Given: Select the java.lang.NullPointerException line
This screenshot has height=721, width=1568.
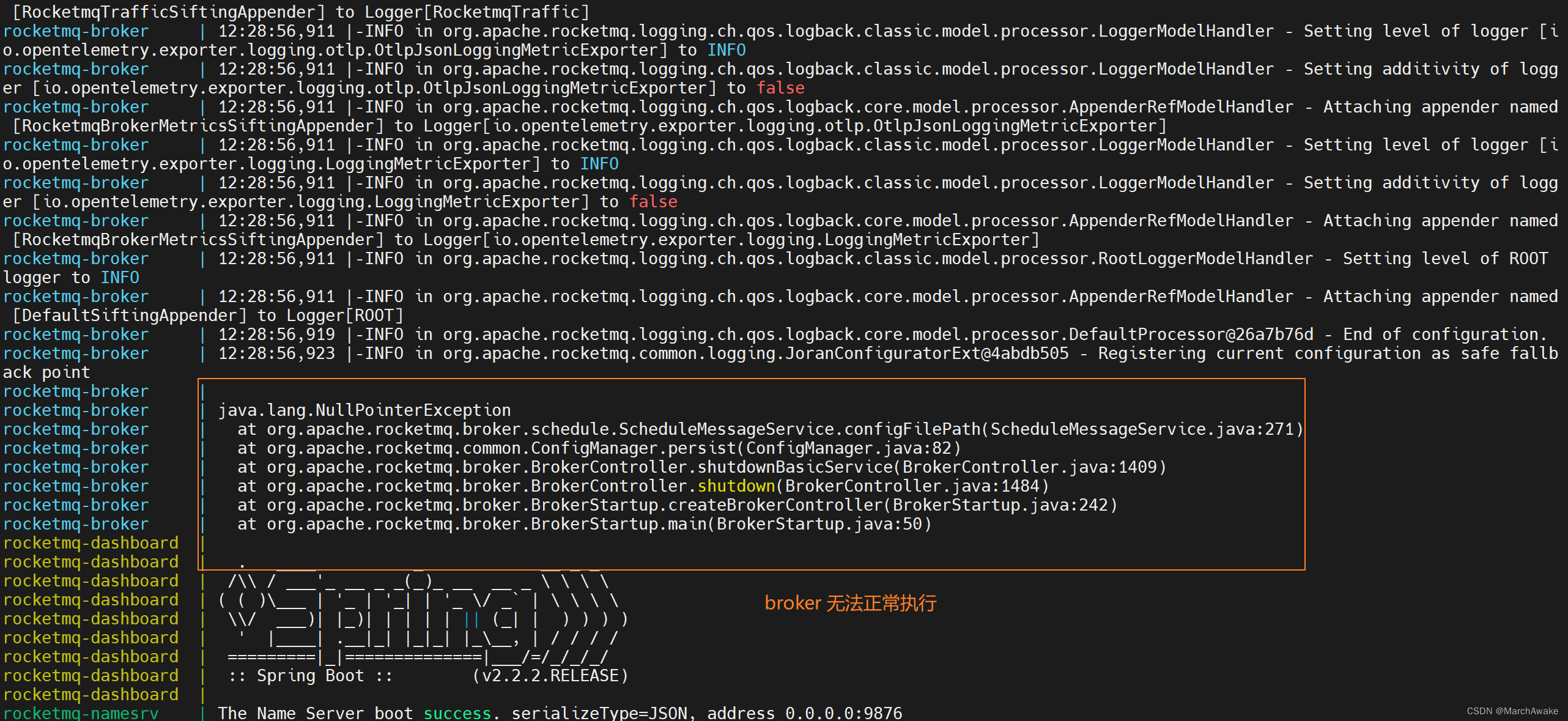Looking at the screenshot, I should click(x=366, y=410).
